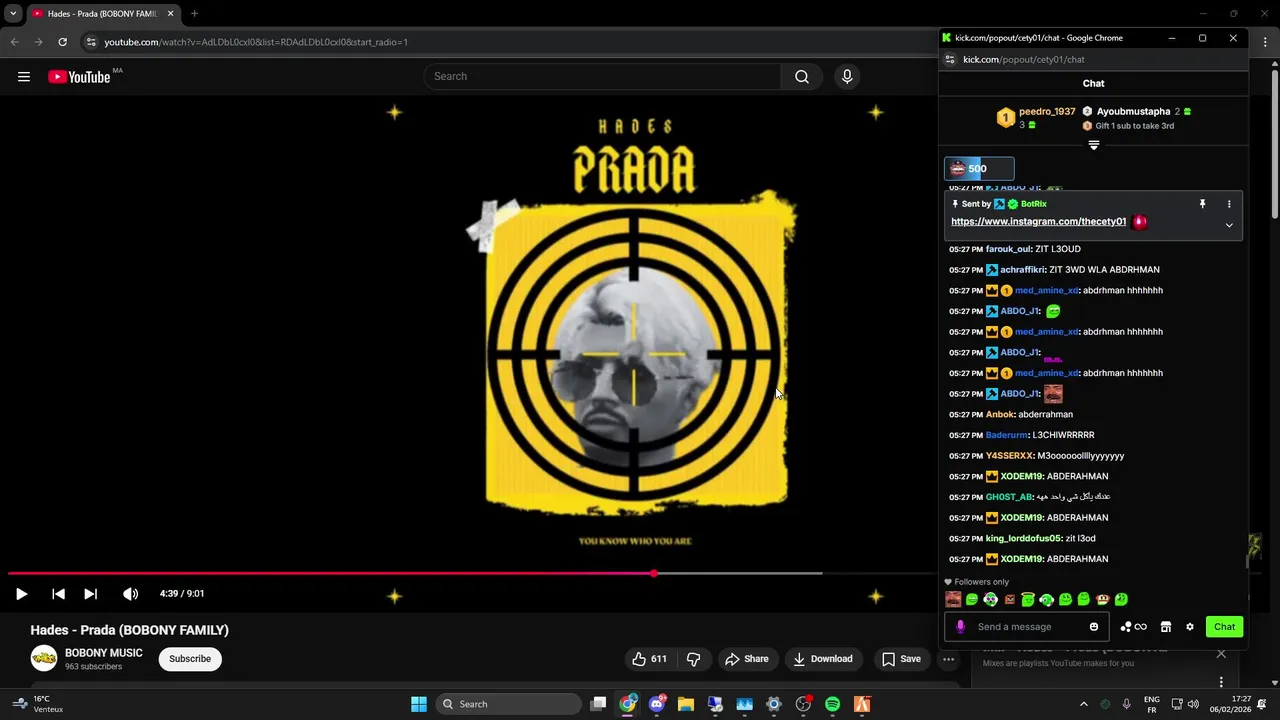
Task: Subscribe to BOBONY MUSIC channel
Action: (190, 659)
